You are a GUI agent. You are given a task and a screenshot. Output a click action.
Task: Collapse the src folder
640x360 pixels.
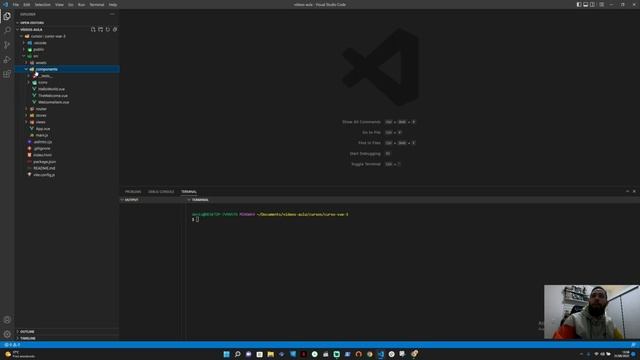[x=36, y=56]
